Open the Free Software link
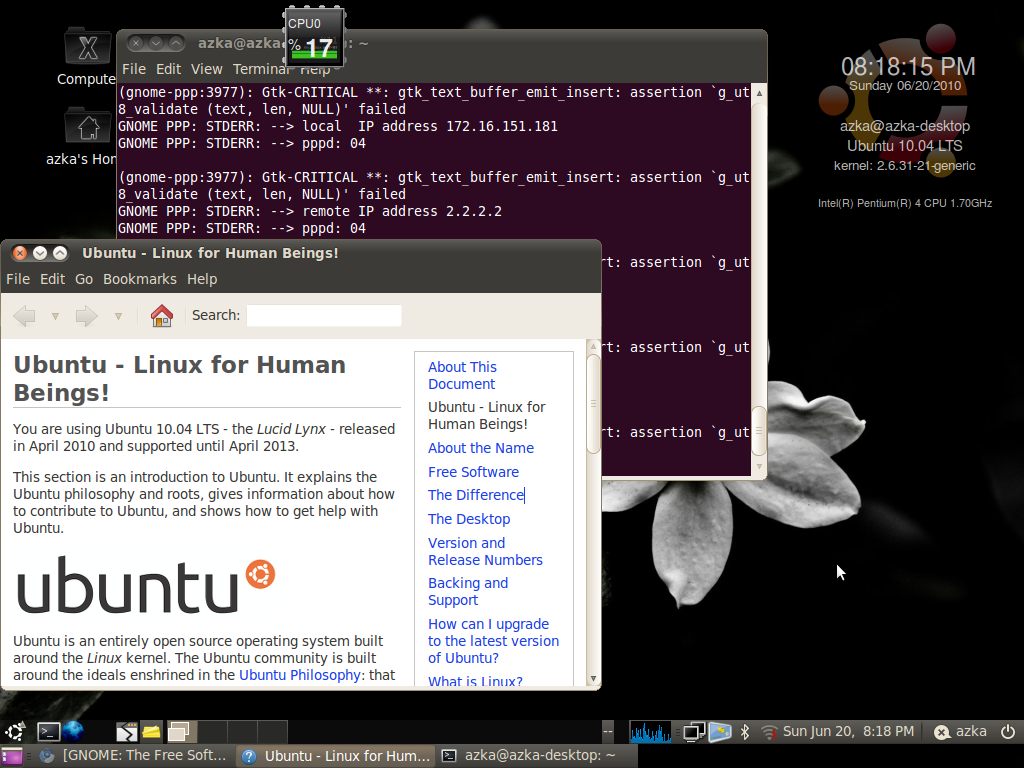 [x=473, y=472]
